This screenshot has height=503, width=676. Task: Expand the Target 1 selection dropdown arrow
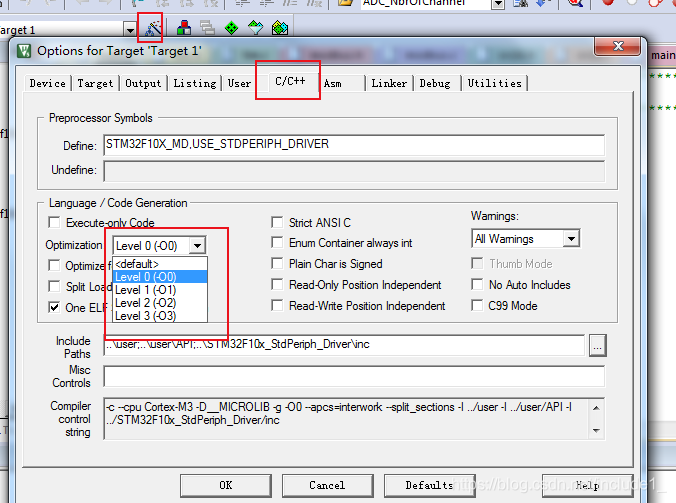pos(130,30)
